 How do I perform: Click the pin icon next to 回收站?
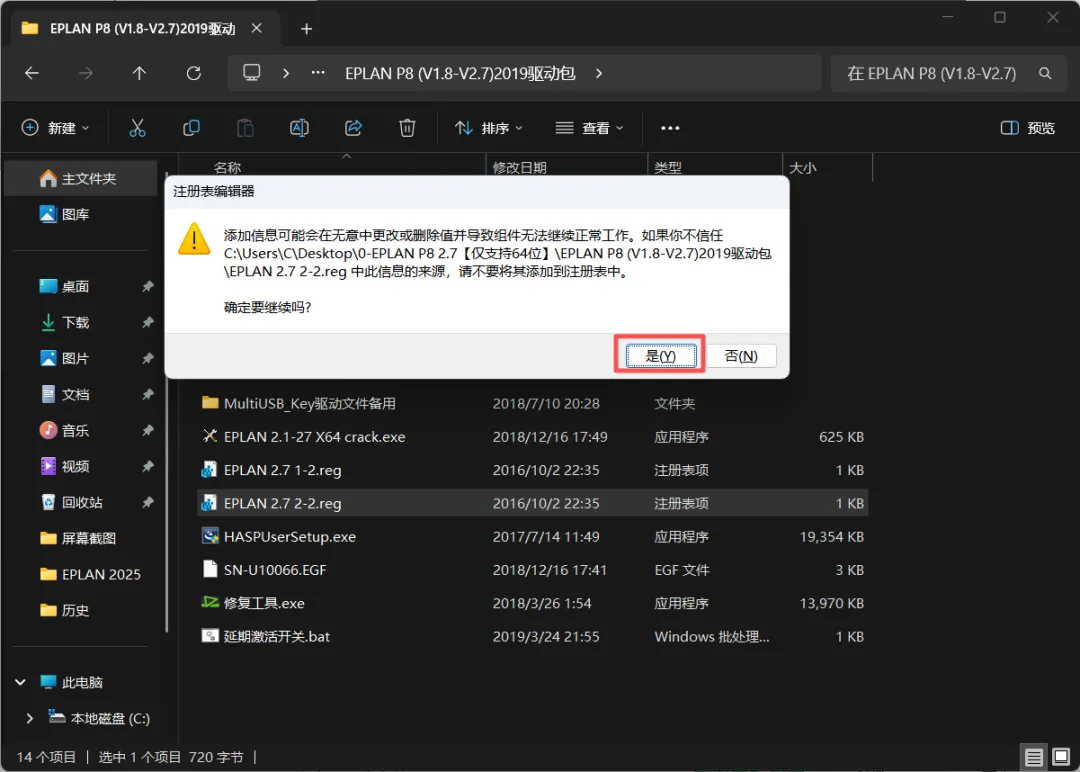(x=147, y=503)
